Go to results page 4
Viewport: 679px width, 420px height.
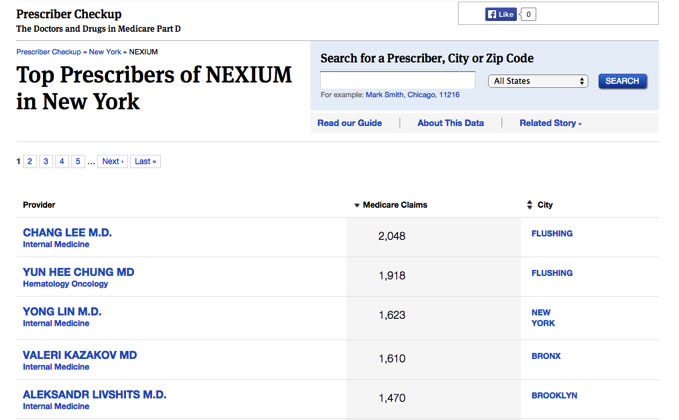(61, 162)
